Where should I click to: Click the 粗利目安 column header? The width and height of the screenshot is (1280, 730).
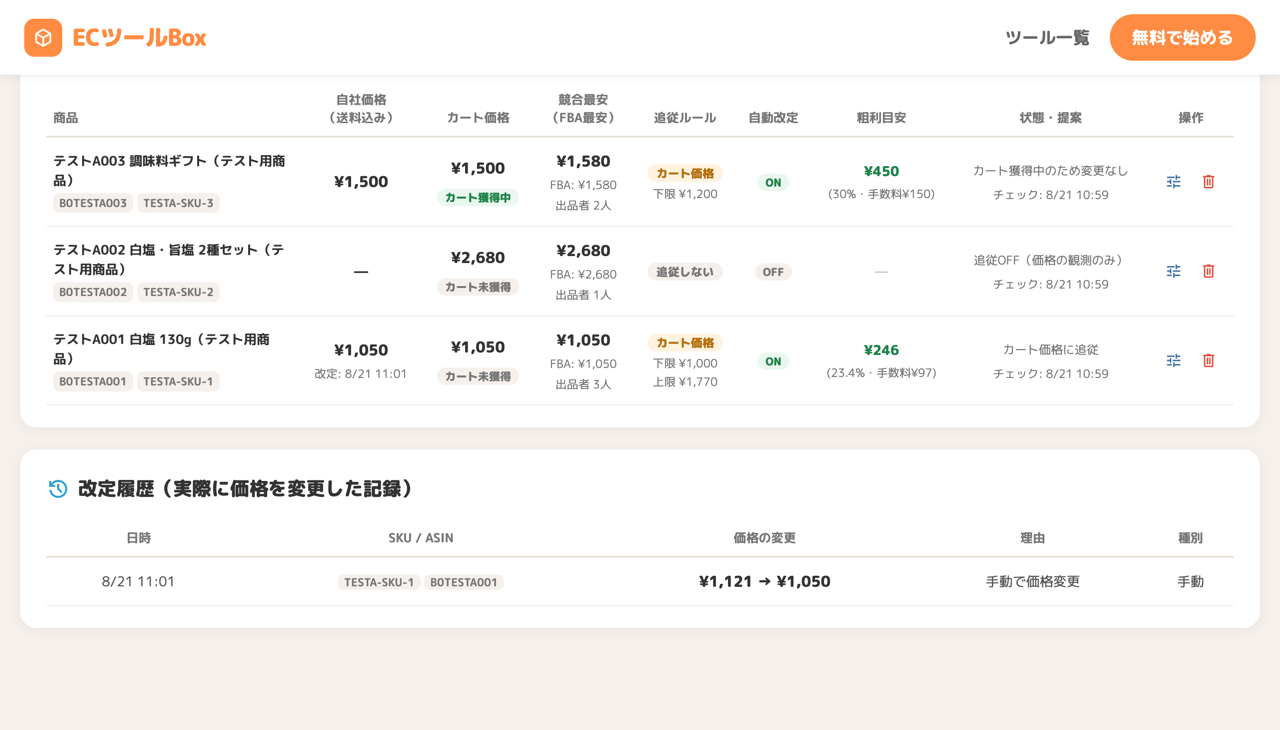[x=881, y=118]
